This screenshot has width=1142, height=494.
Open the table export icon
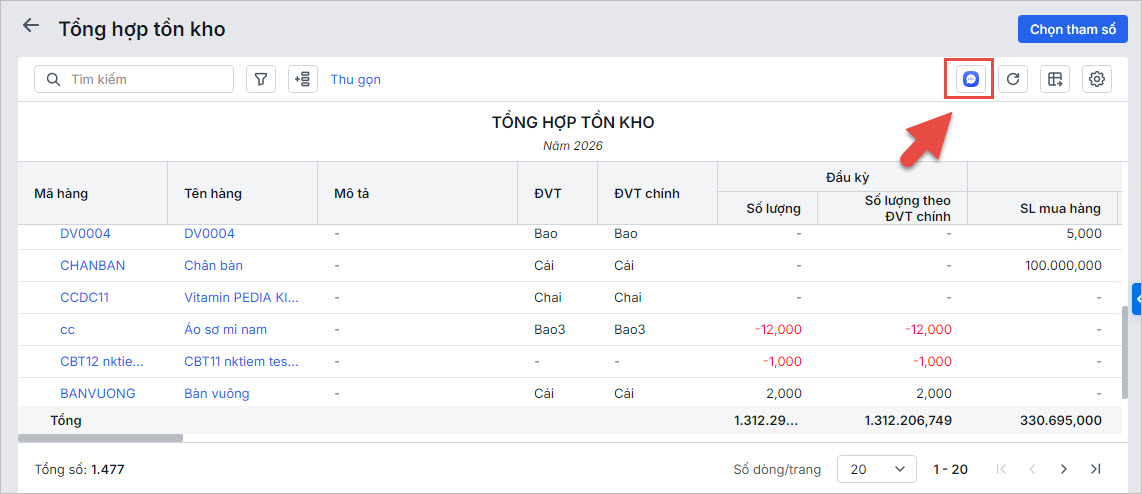click(x=1055, y=79)
